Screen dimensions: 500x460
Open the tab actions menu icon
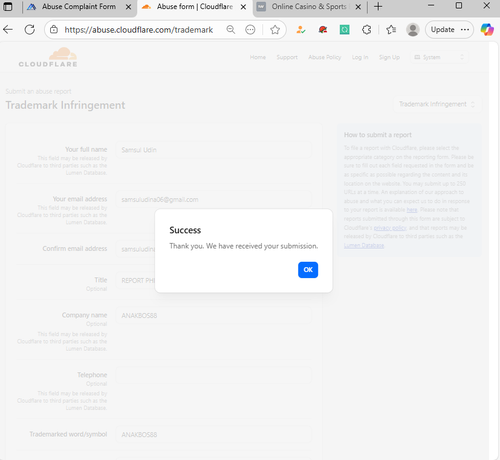point(8,7)
